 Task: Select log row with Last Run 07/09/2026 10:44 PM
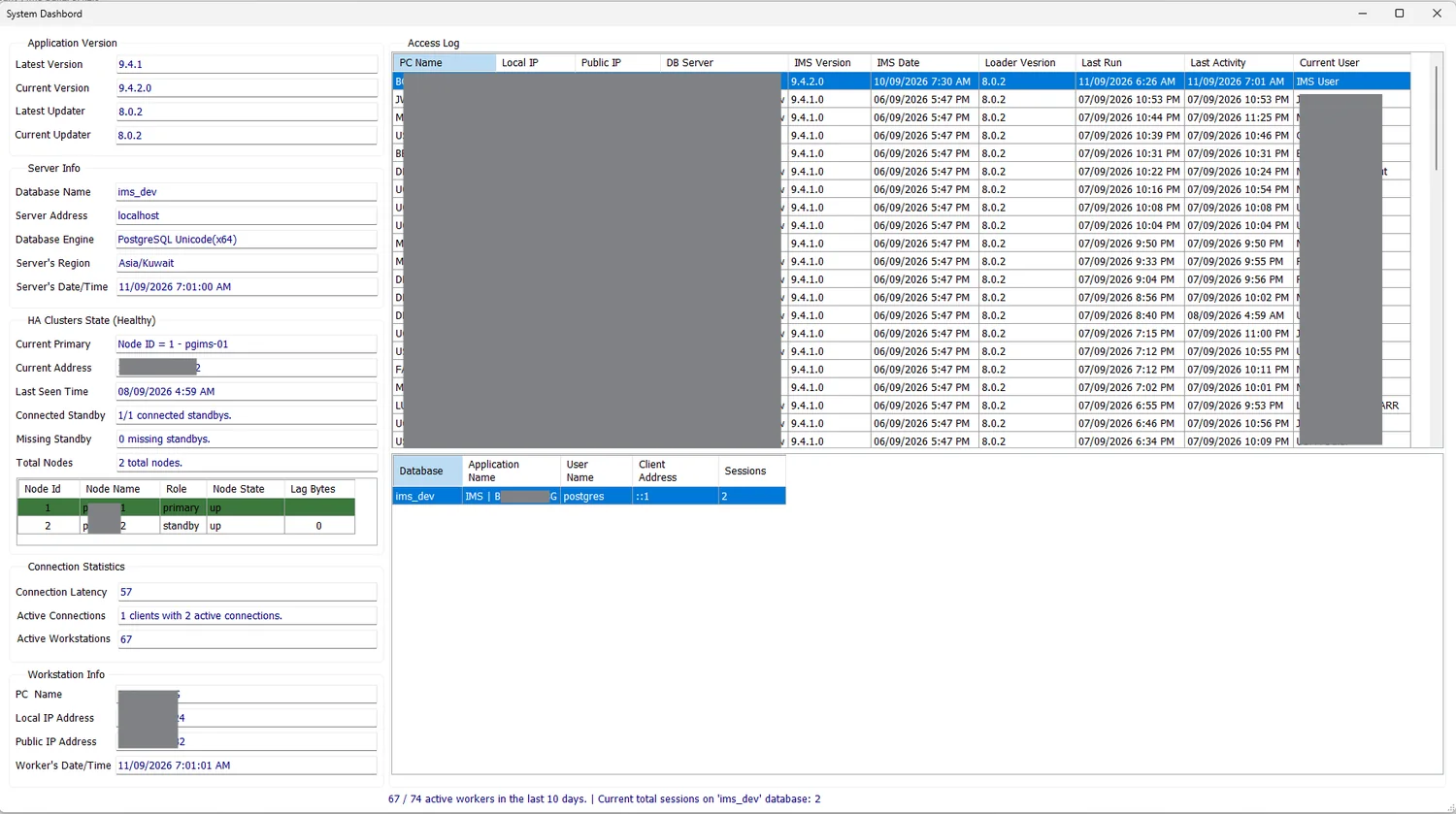(x=902, y=117)
